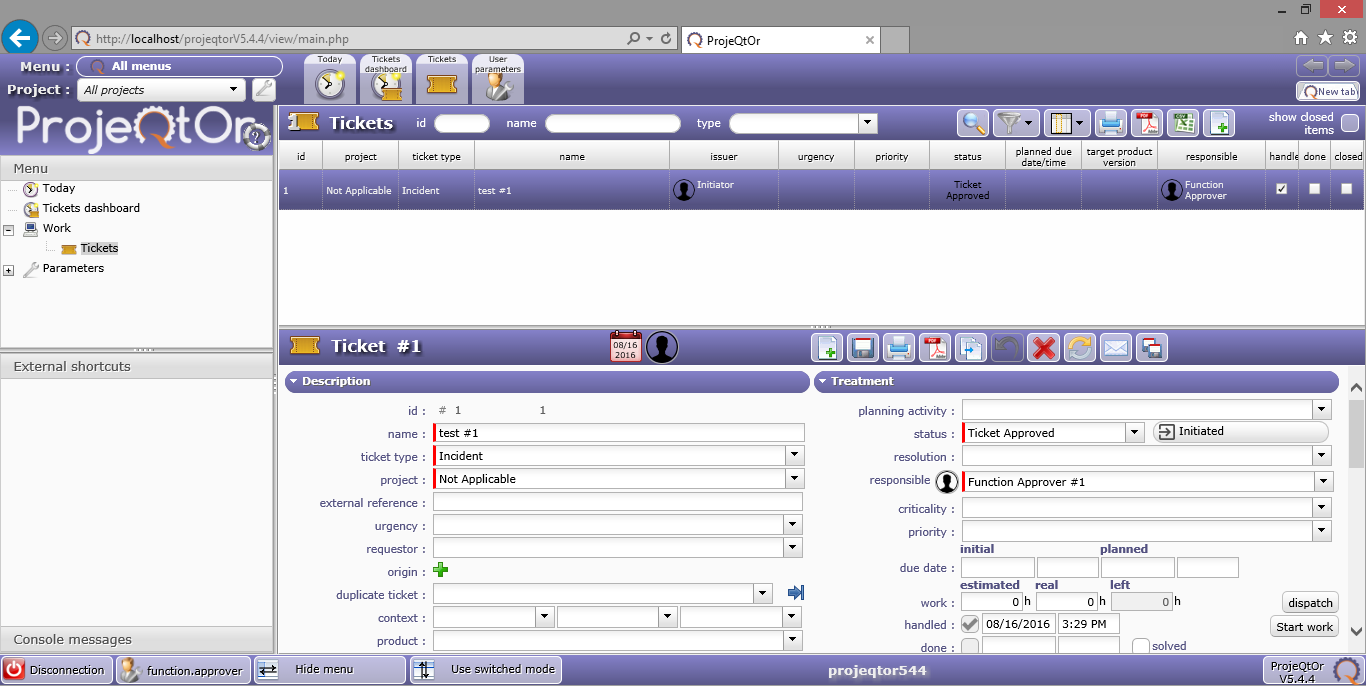1366x686 pixels.
Task: Export Ticket #1 to PDF
Action: (x=935, y=348)
